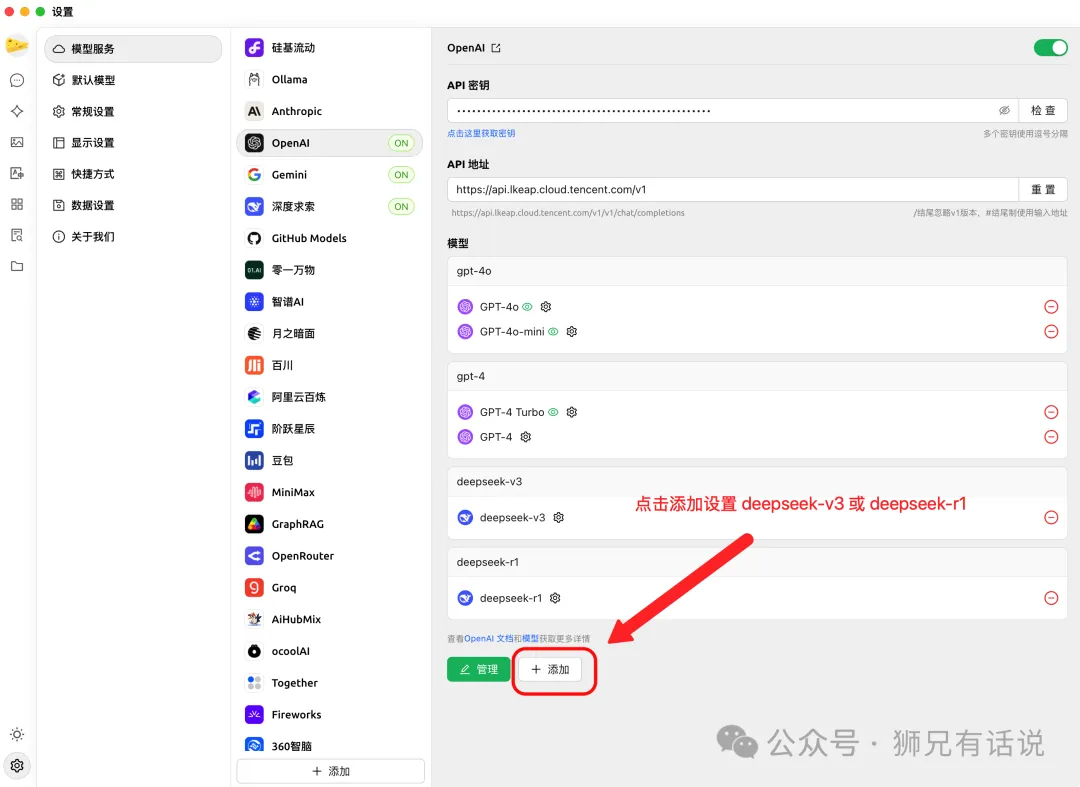Screen dimensions: 1080x787
Task: Select the OpenRouter provider
Action: (329, 556)
